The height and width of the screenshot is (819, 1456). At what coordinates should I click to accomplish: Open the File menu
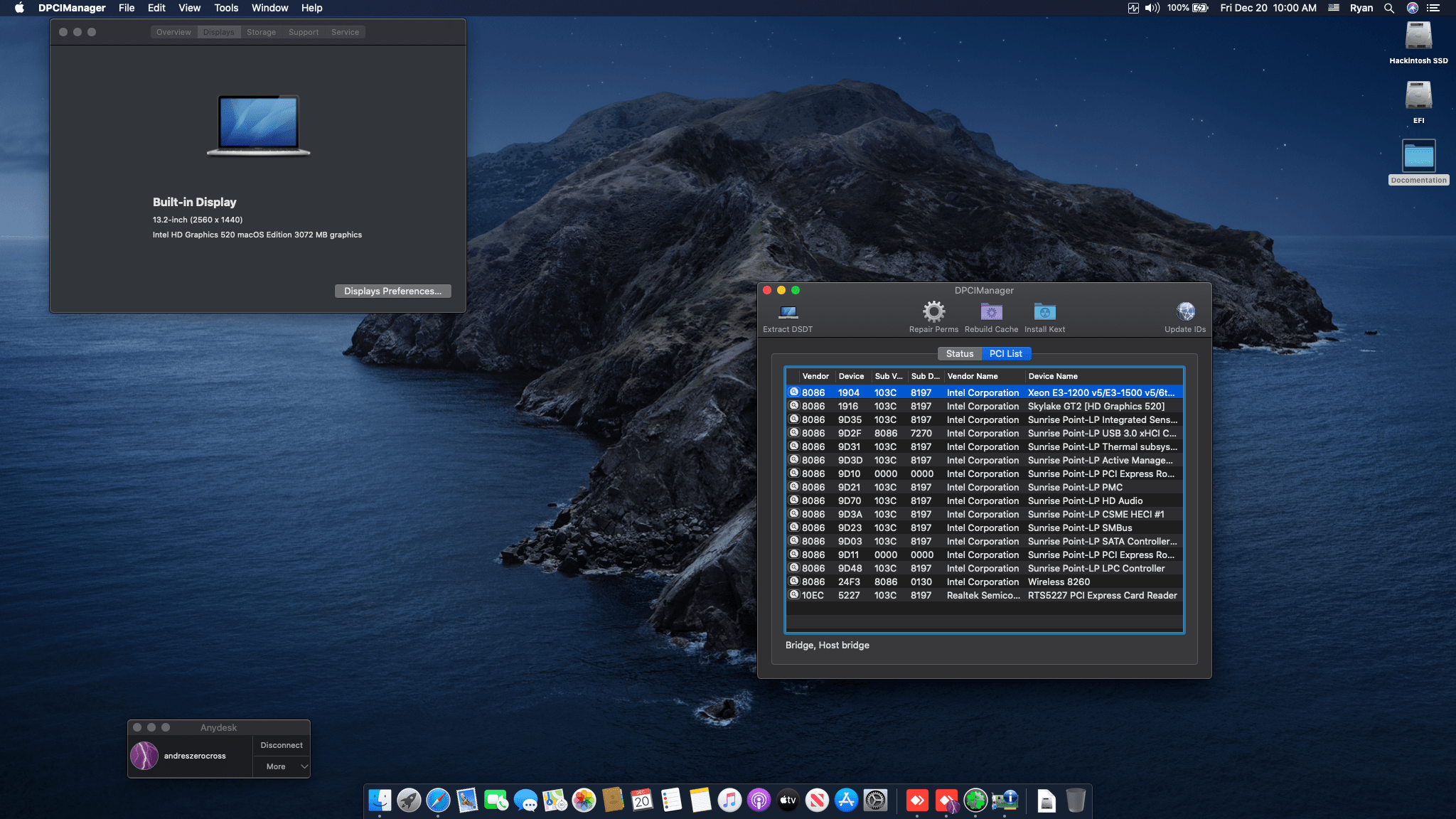tap(127, 8)
